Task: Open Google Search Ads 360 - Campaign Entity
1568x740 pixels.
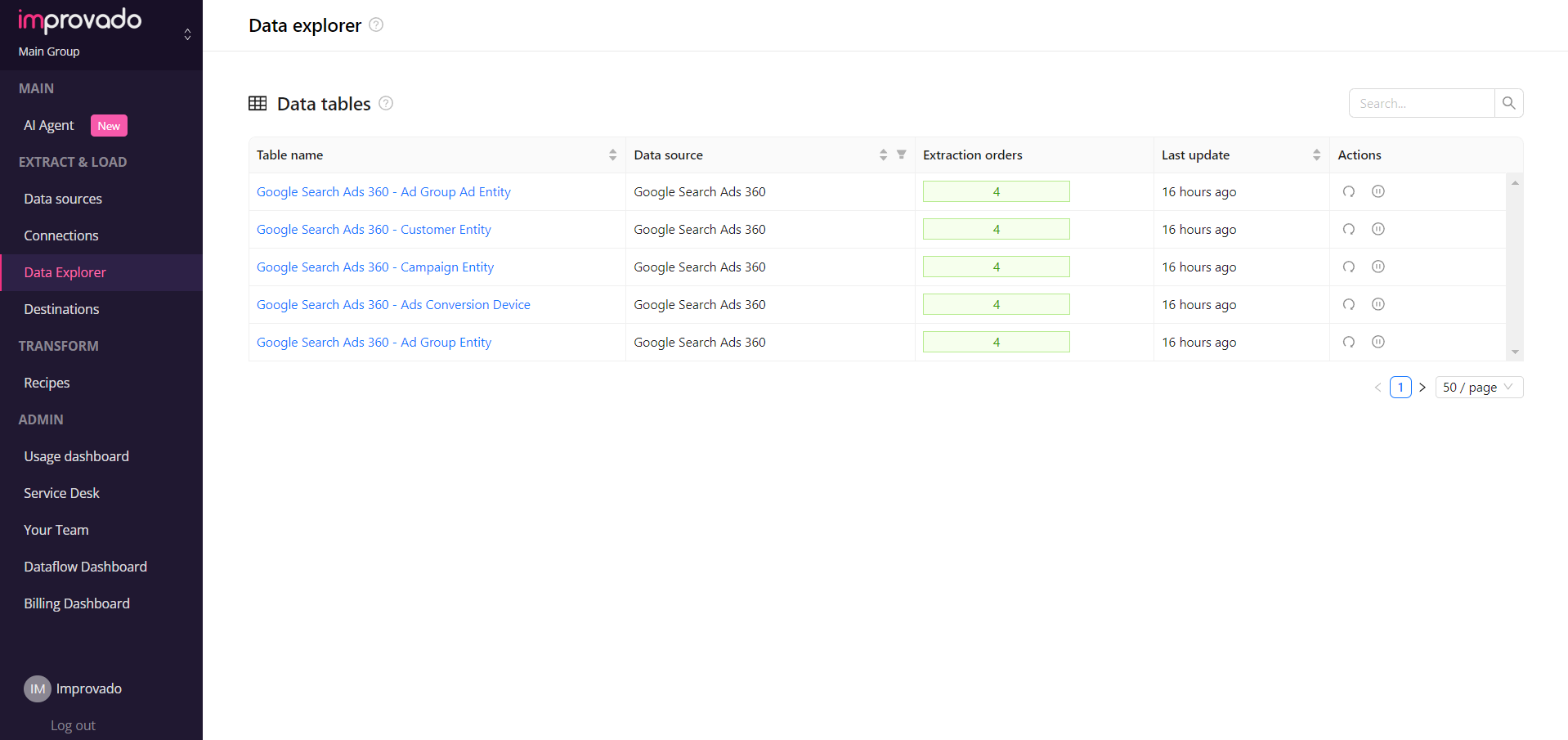Action: click(x=375, y=267)
